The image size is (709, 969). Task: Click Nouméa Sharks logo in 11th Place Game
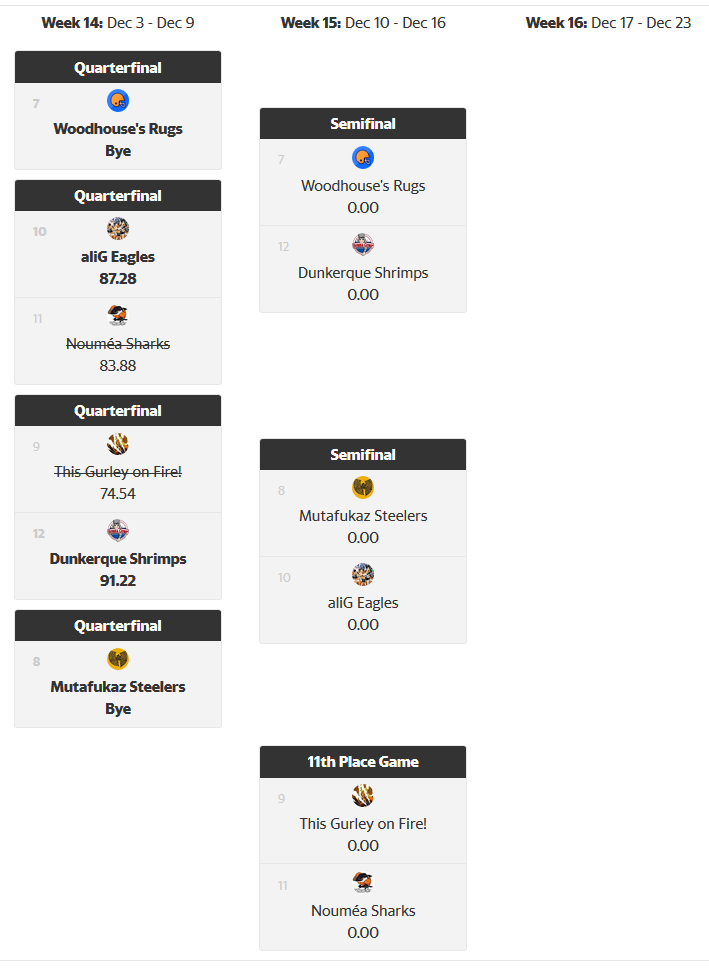(x=363, y=883)
